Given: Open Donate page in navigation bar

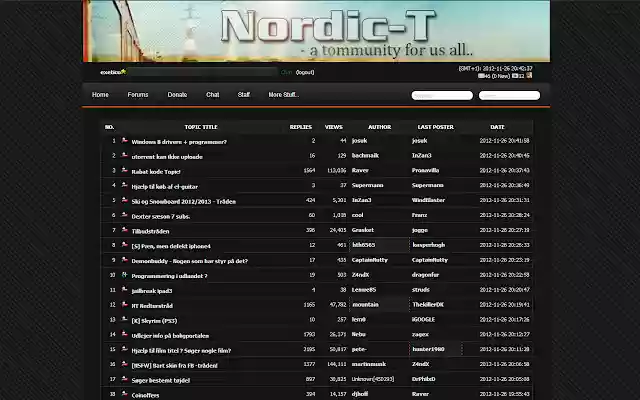Looking at the screenshot, I should point(177,95).
